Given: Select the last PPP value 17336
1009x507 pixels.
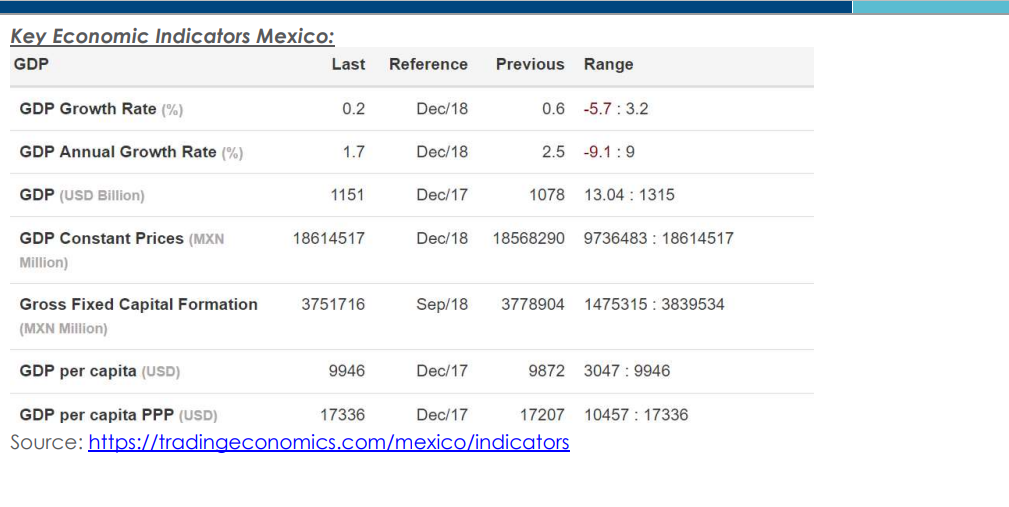Looking at the screenshot, I should pyautogui.click(x=342, y=415).
